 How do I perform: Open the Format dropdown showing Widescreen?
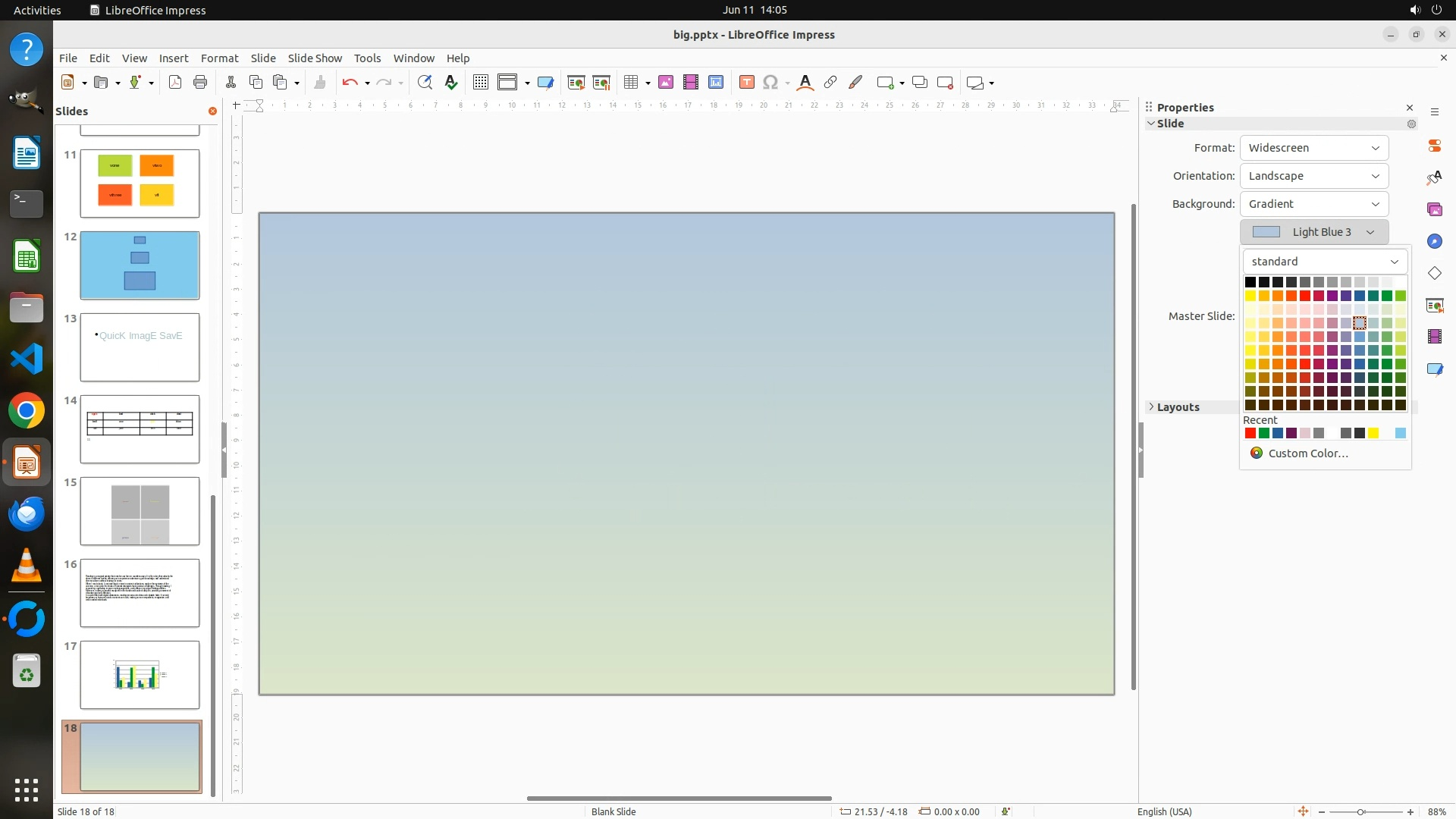pyautogui.click(x=1313, y=148)
